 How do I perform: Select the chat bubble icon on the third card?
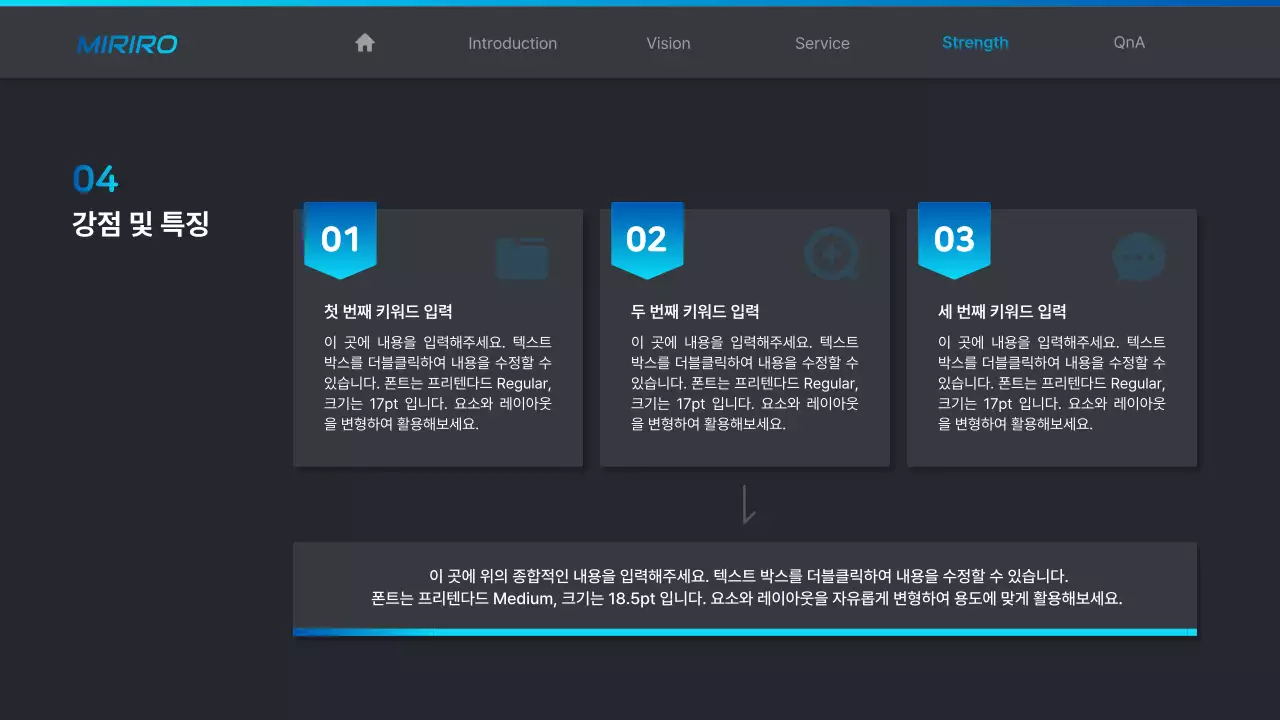coord(1138,256)
